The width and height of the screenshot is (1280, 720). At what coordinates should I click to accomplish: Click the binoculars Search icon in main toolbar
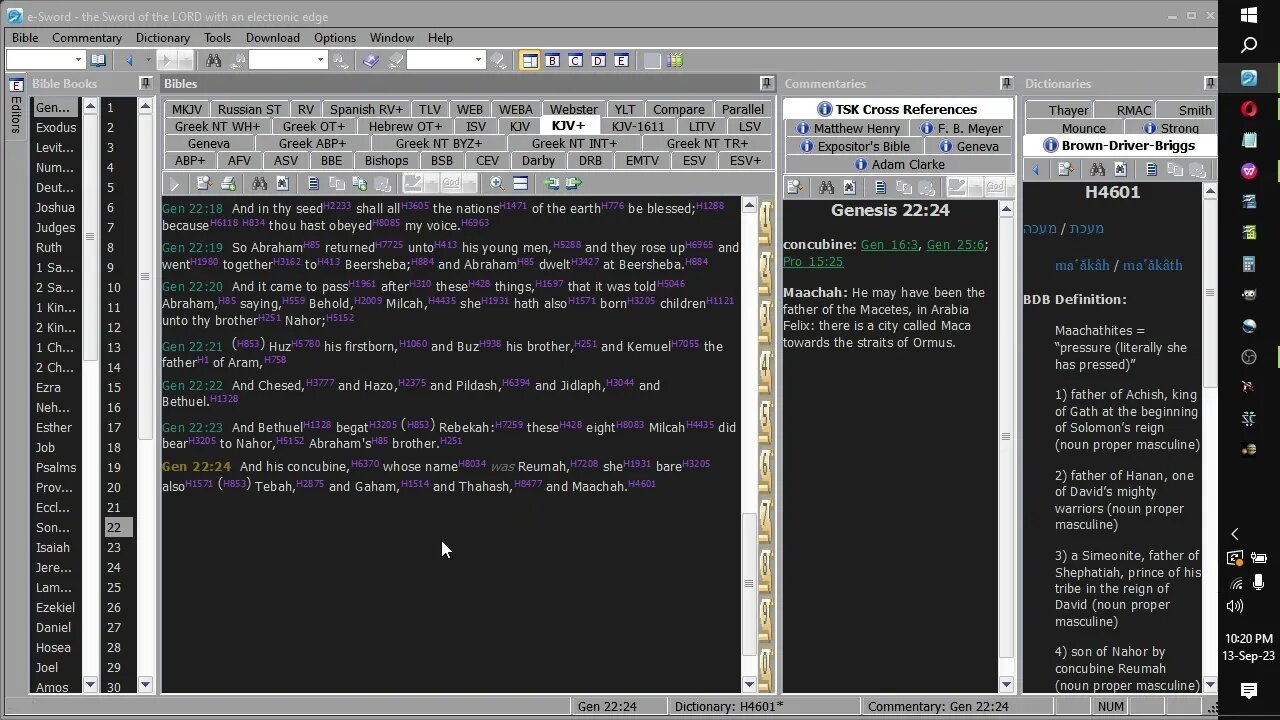coord(216,60)
